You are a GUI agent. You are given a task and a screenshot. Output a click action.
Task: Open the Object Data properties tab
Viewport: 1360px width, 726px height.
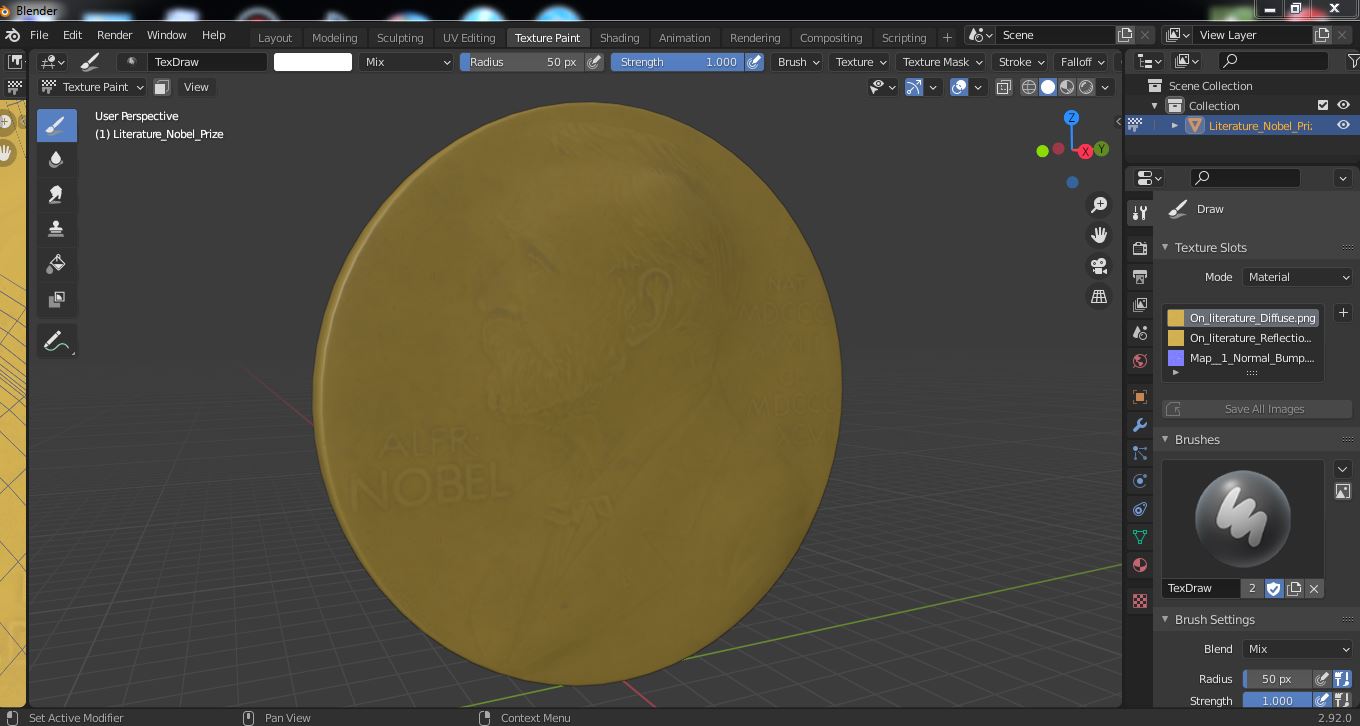click(1139, 537)
